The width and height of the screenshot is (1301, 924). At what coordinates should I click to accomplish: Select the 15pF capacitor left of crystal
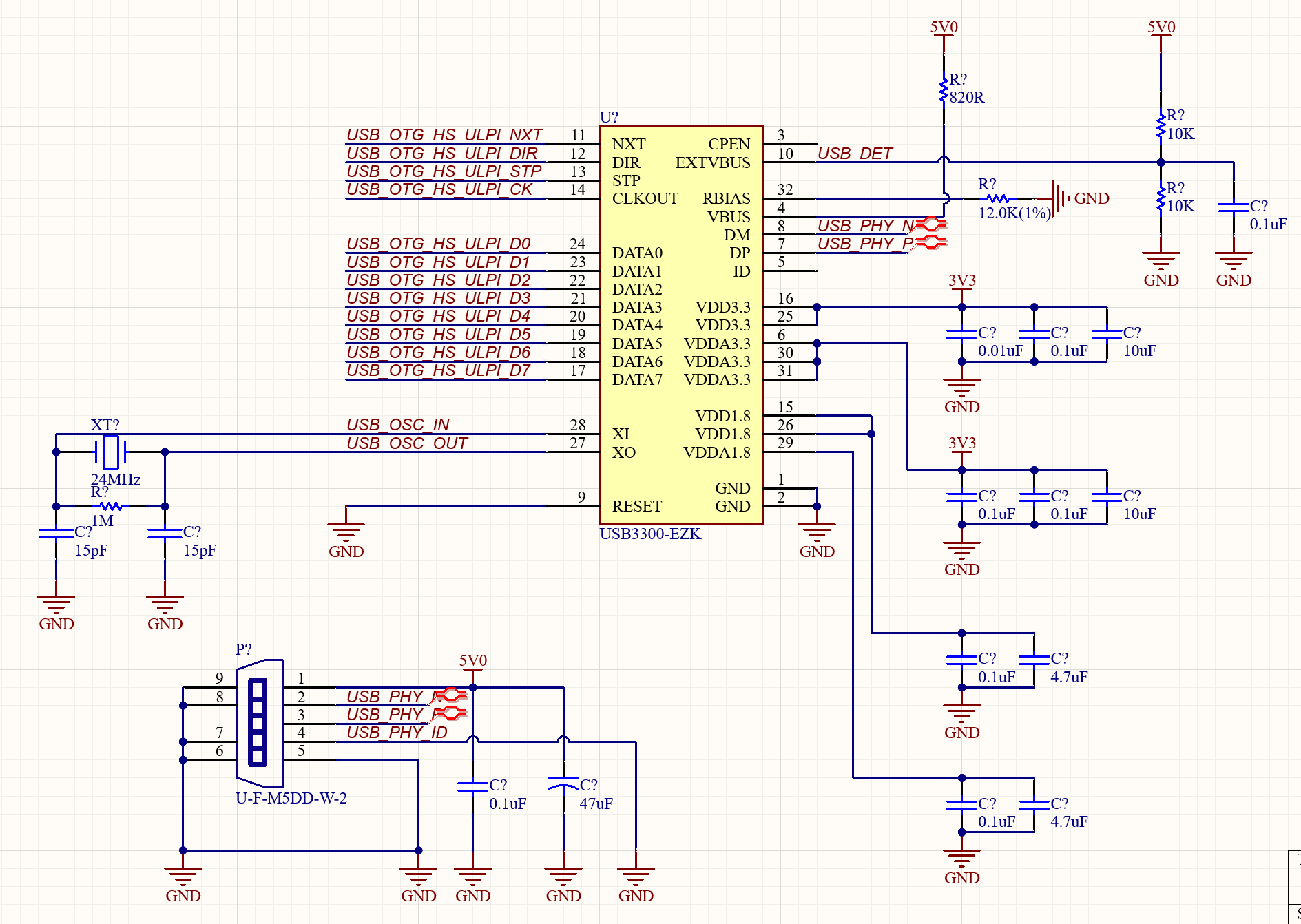[56, 533]
